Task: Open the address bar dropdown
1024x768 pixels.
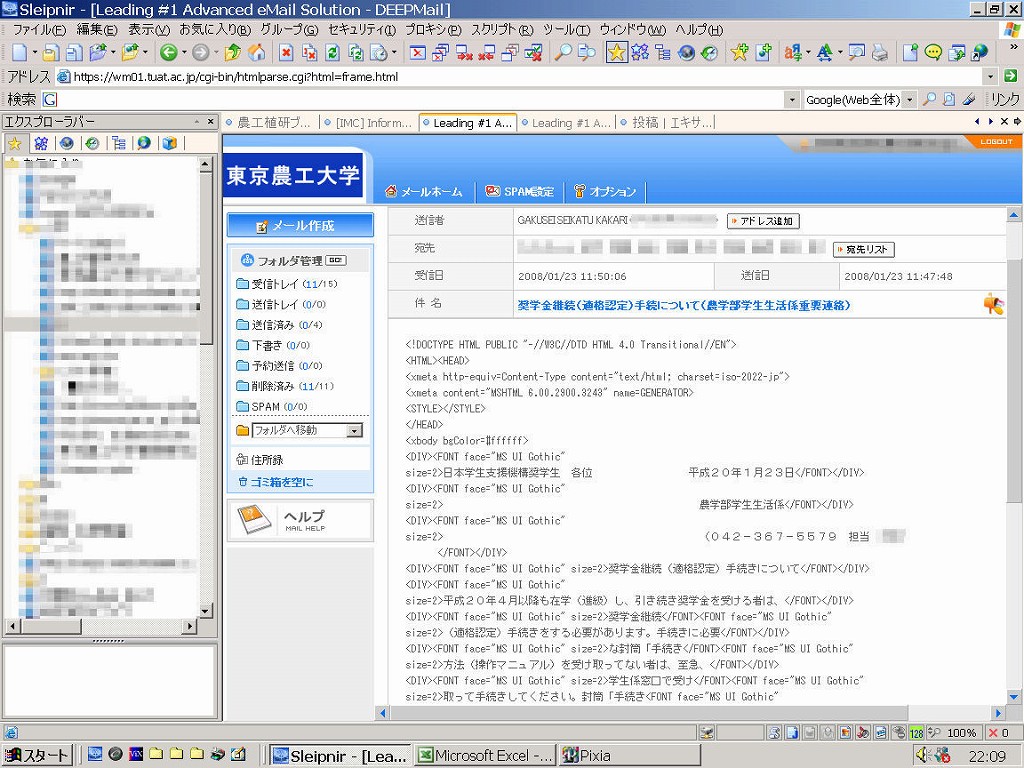Action: pos(991,76)
